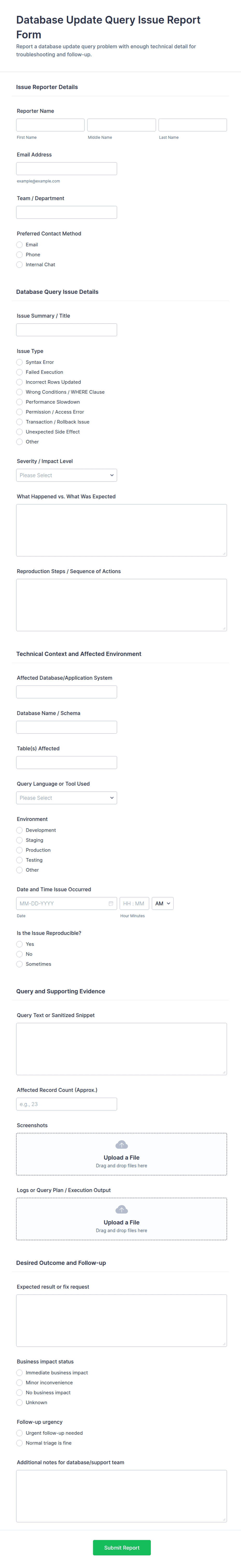This screenshot has width=241, height=1568.
Task: Select the Internal Chat contact method
Action: [19, 265]
